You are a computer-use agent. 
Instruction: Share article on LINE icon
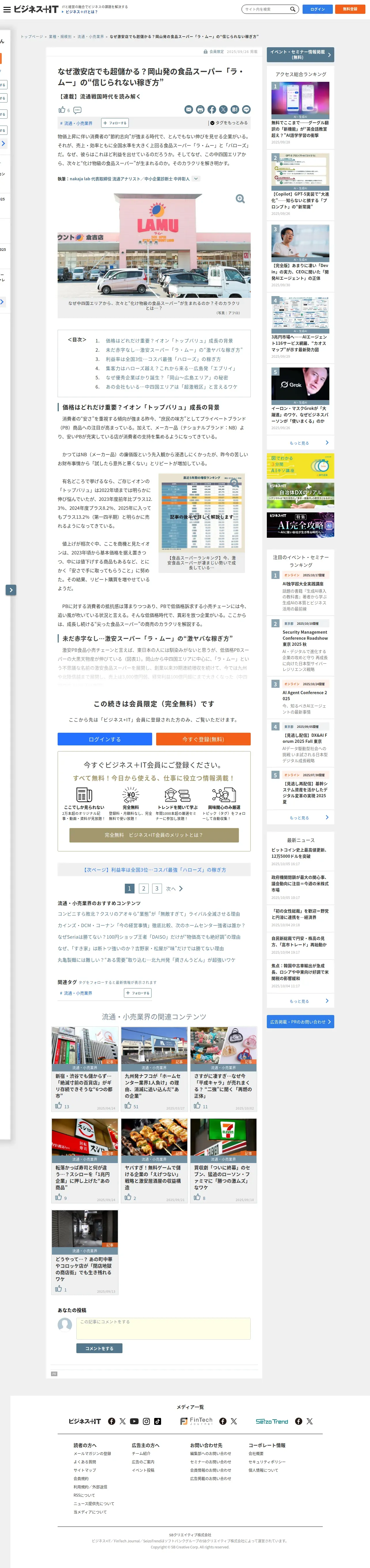246,109
